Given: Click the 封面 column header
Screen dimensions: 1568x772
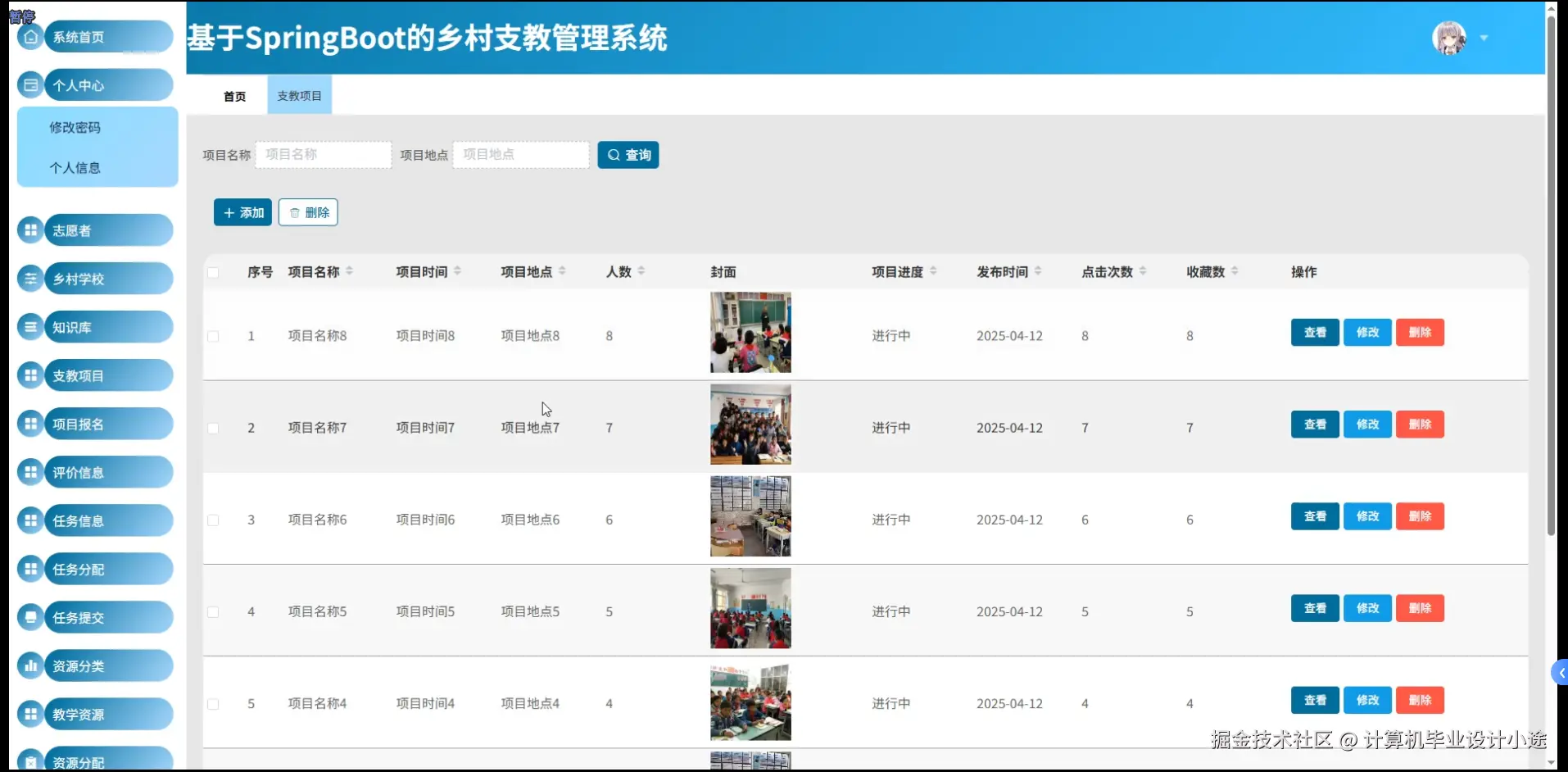Looking at the screenshot, I should (x=723, y=272).
